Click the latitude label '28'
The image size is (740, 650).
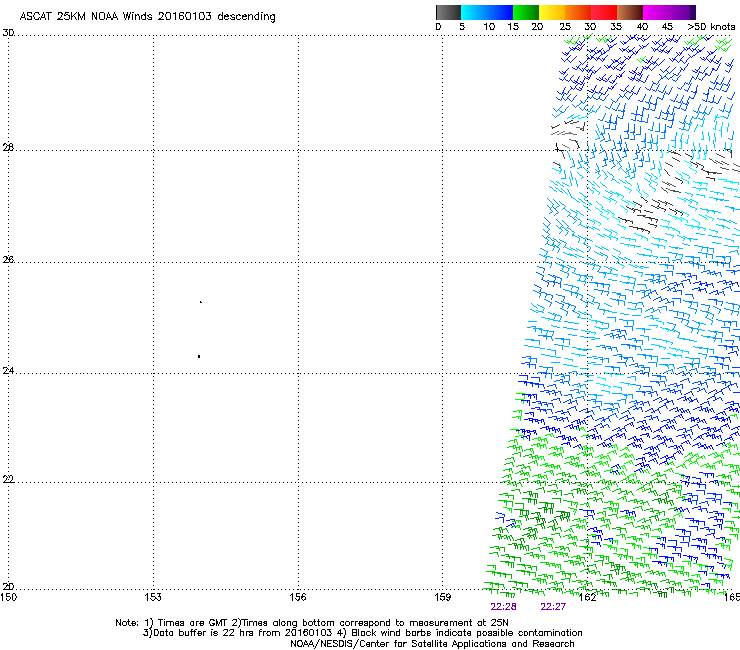click(x=8, y=148)
